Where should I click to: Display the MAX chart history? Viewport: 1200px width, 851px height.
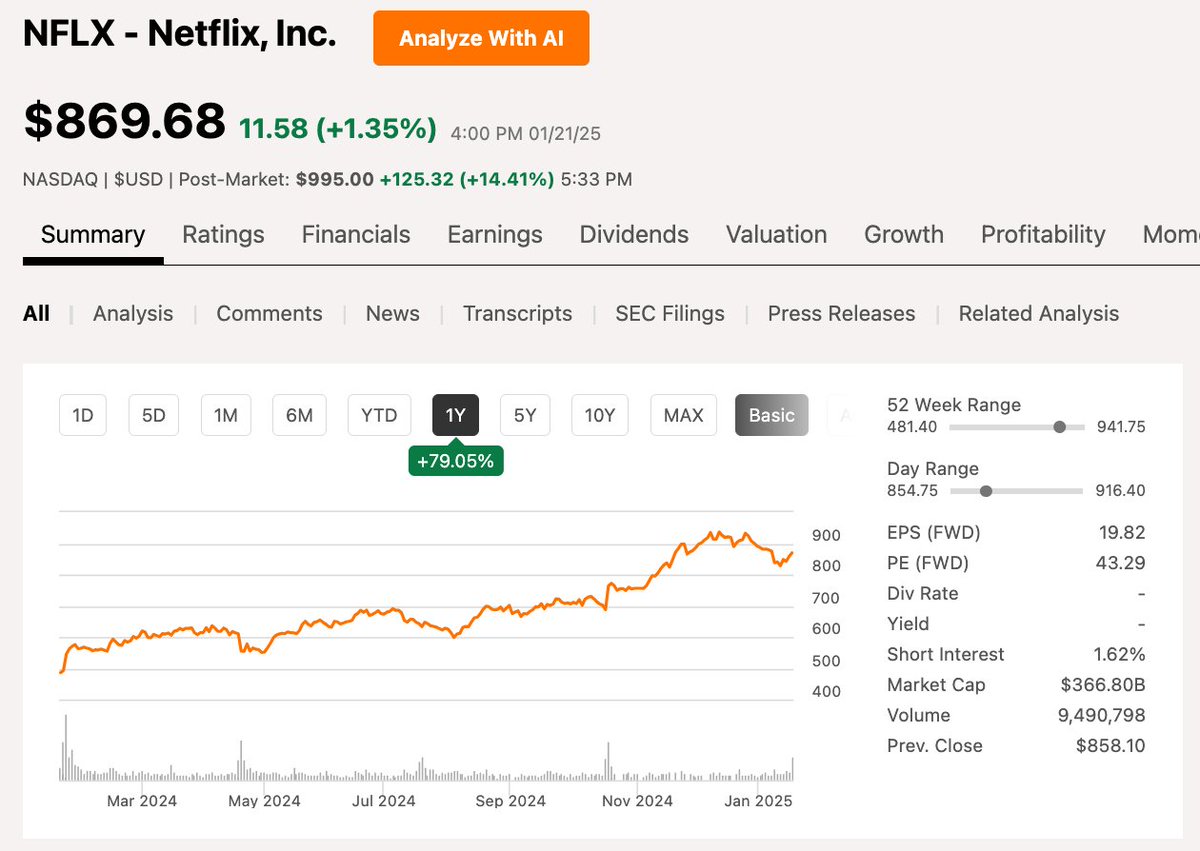coord(683,414)
